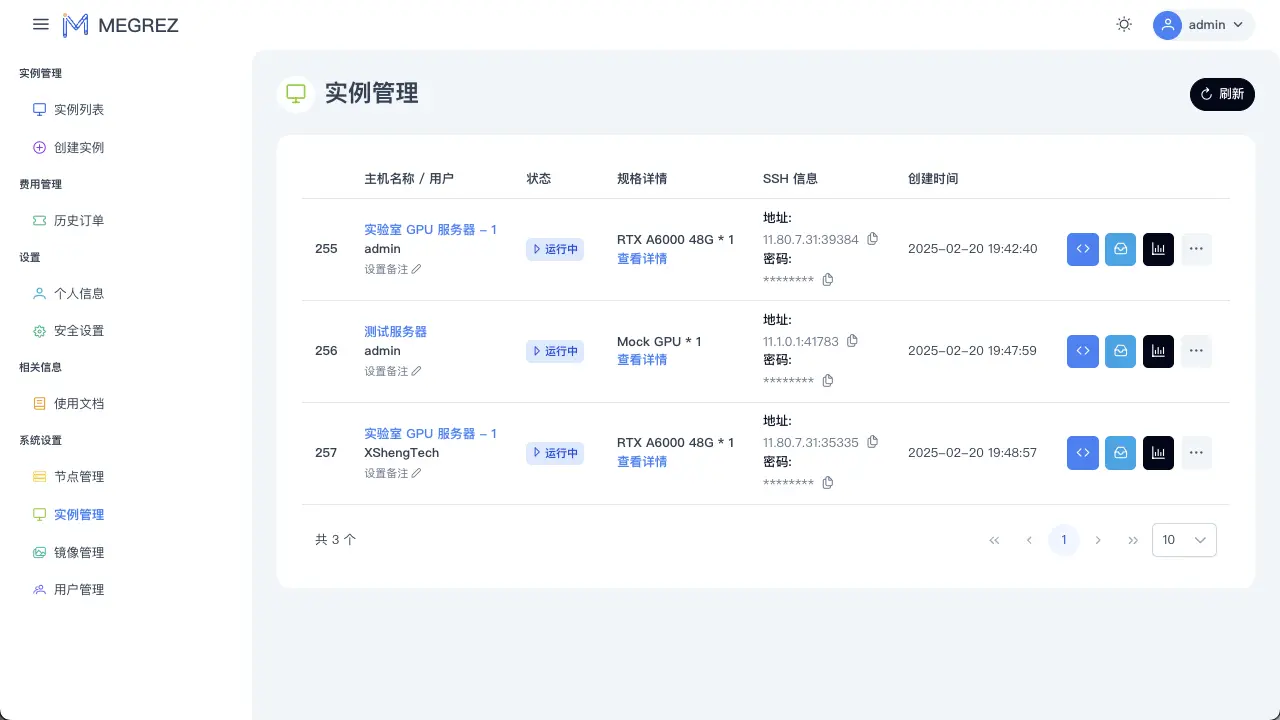
Task: Open monitoring chart icon for instance 255
Action: (1158, 249)
